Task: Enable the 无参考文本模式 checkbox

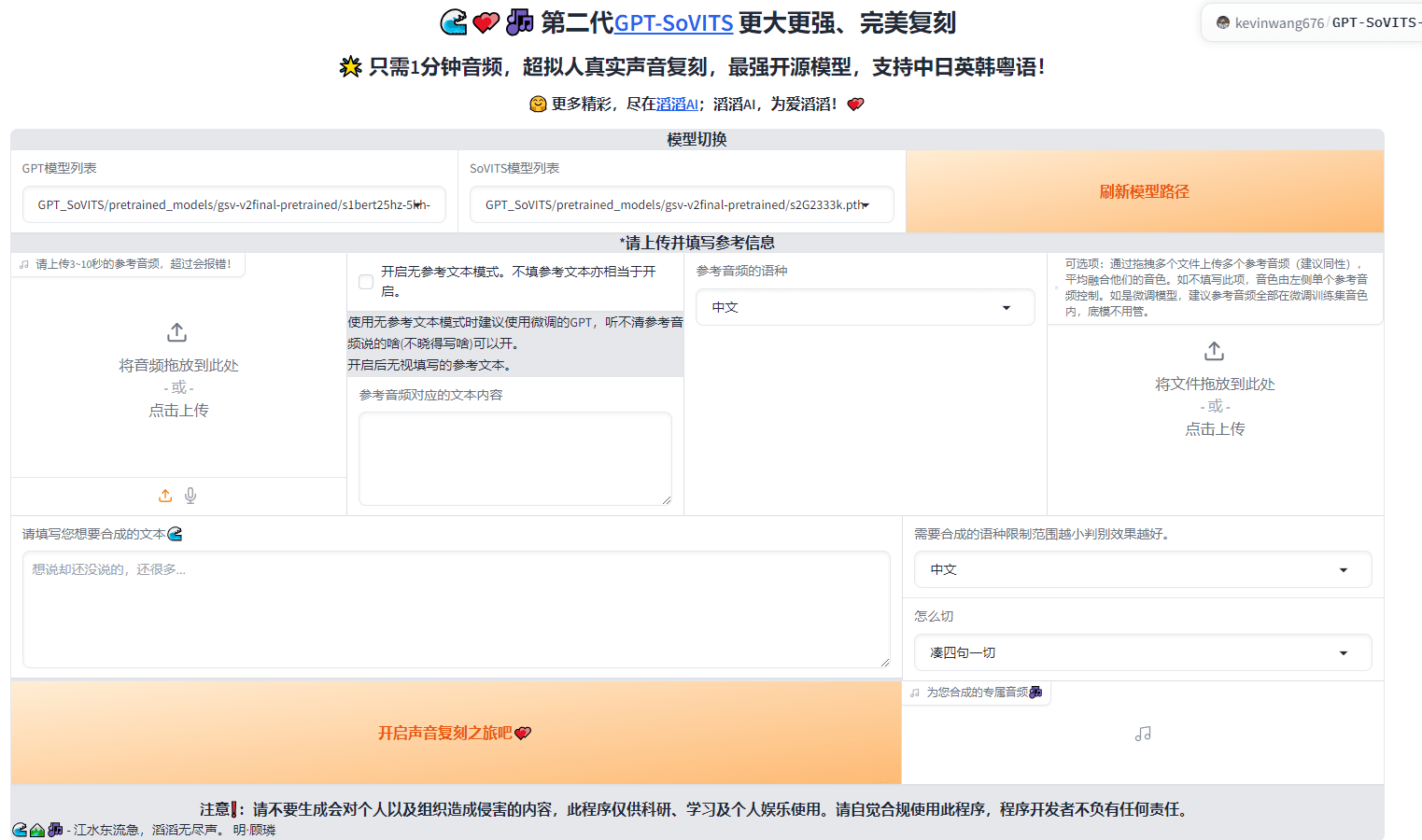Action: pos(365,281)
